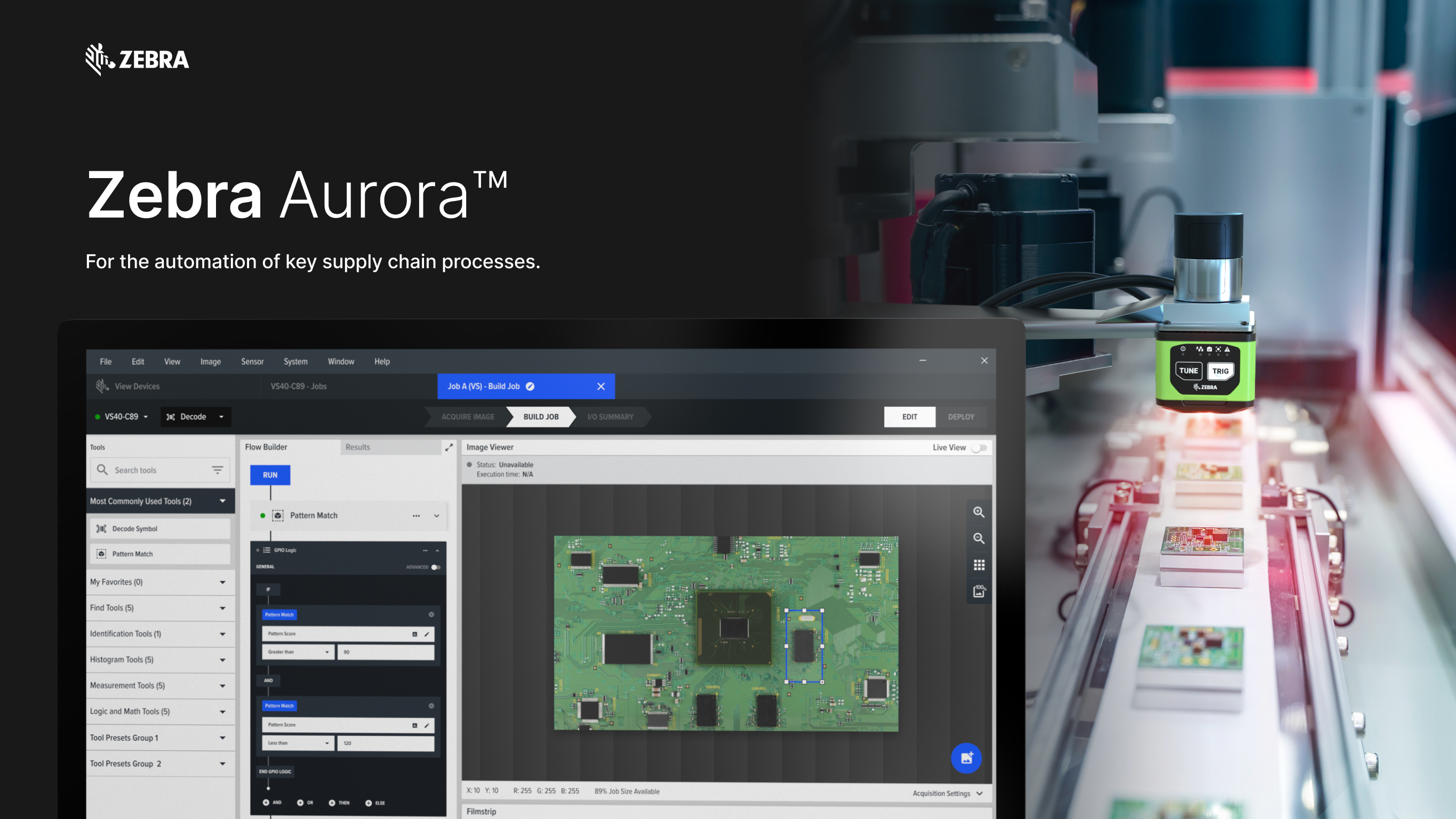Image resolution: width=1456 pixels, height=819 pixels.
Task: Click the GPIO Logic list icon
Action: point(267,550)
